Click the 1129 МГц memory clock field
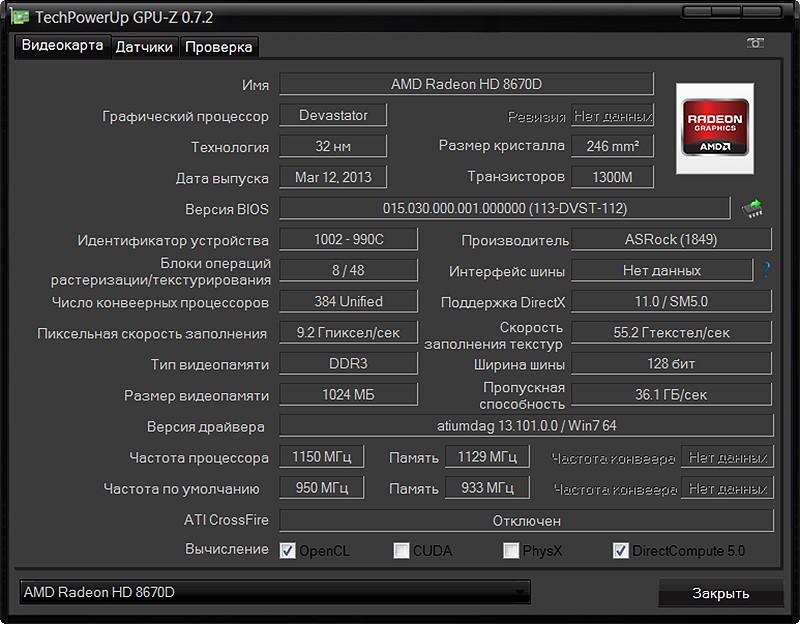This screenshot has height=624, width=800. click(487, 457)
